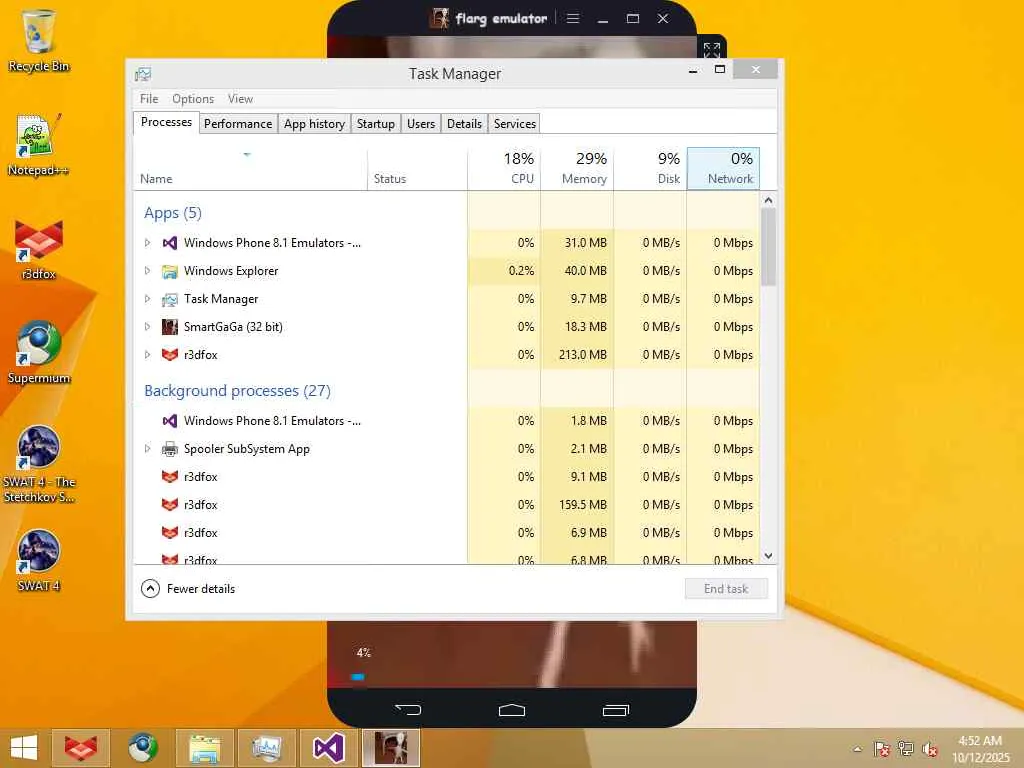Switch to Task Manager taskbar icon
Viewport: 1024px width, 768px height.
[x=266, y=748]
